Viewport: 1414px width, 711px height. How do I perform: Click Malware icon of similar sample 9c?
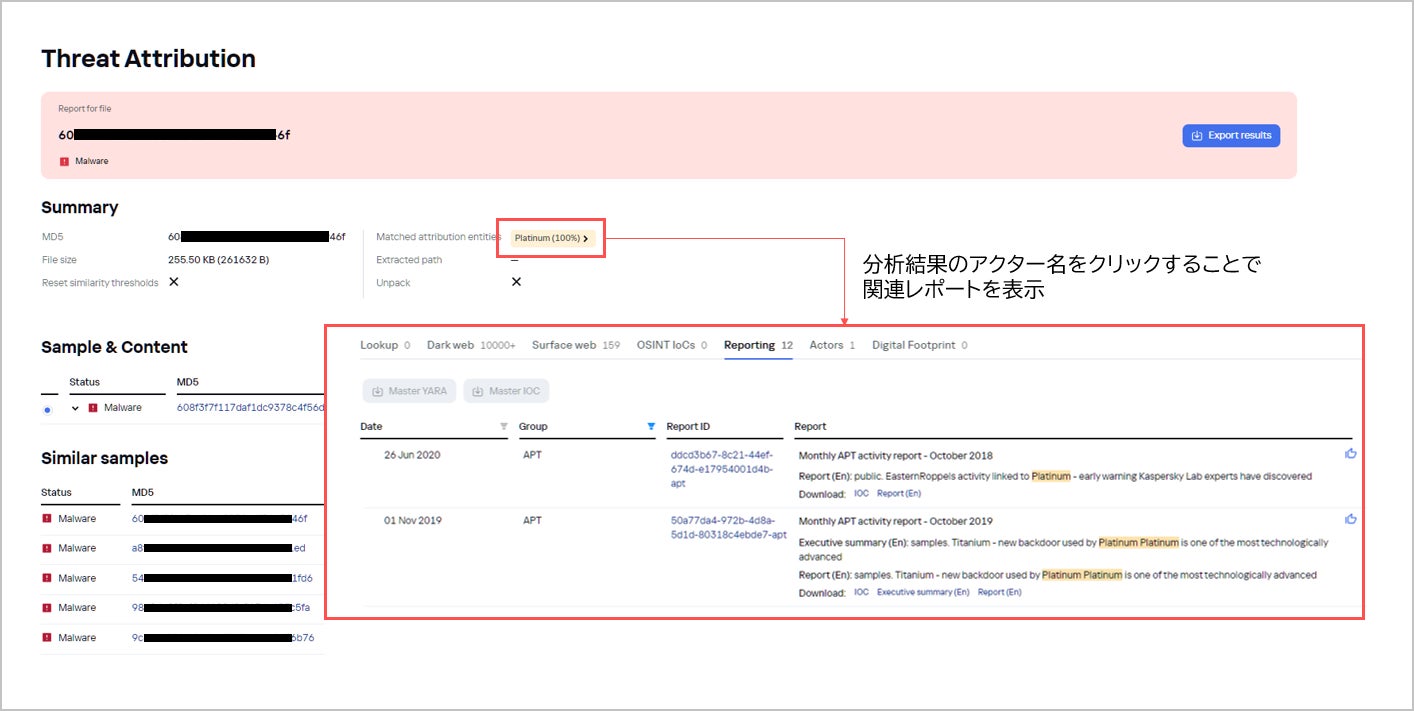point(46,638)
